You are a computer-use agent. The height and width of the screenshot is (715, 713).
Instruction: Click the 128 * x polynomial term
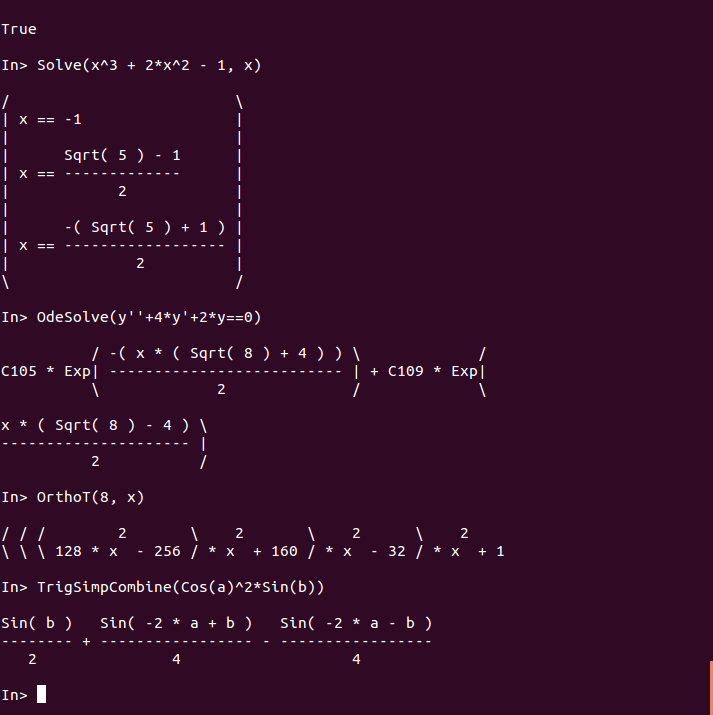click(86, 551)
